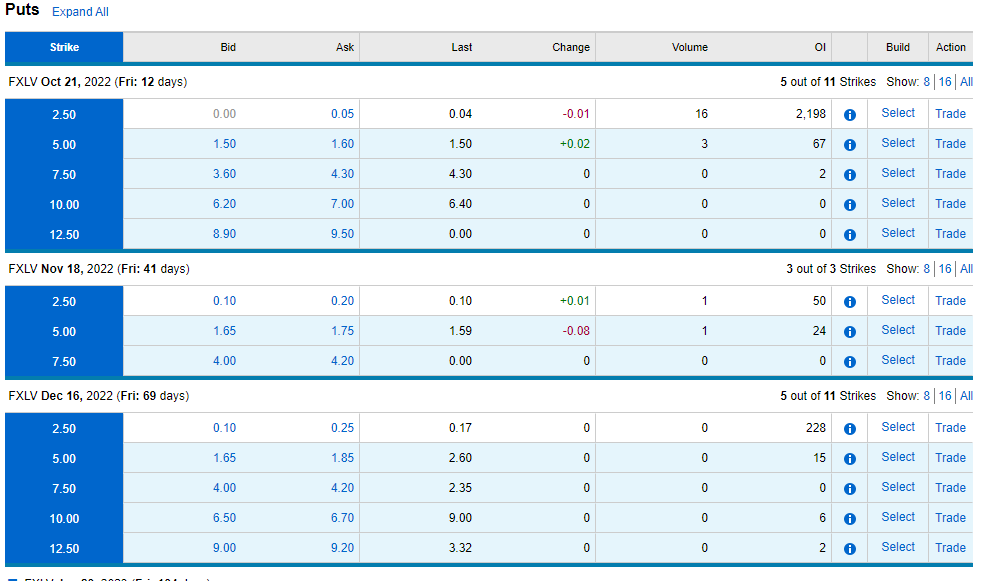Open info icon for Oct 21 5.00 put

(x=849, y=145)
